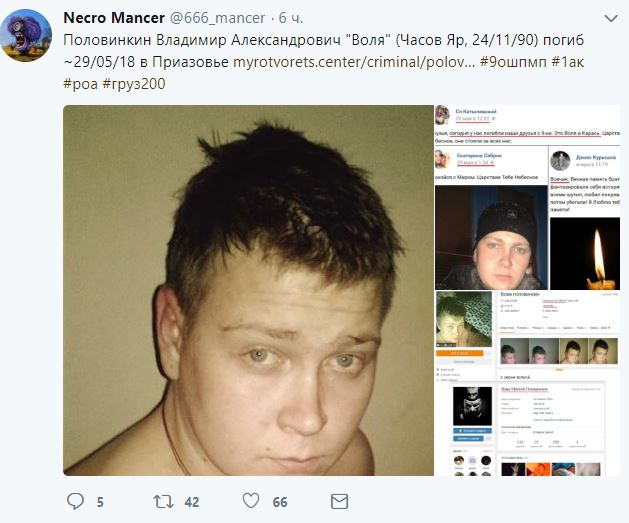View the likes count 66

(x=280, y=502)
